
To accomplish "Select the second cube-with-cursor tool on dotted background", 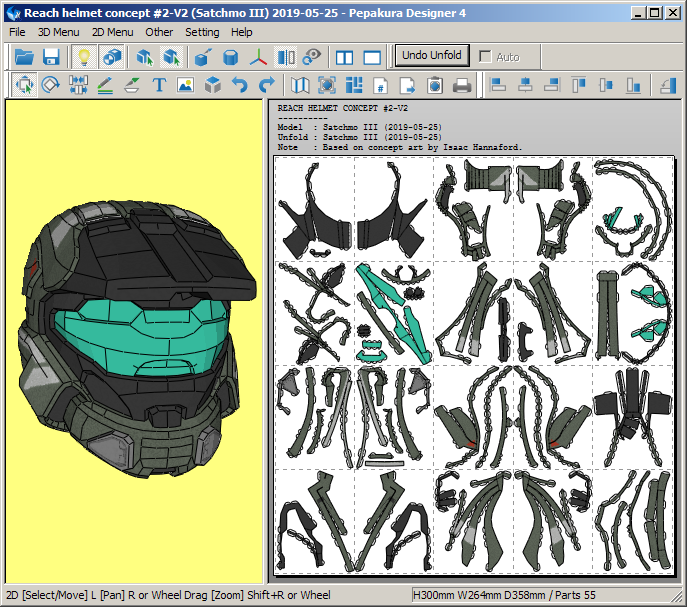I will [x=171, y=57].
